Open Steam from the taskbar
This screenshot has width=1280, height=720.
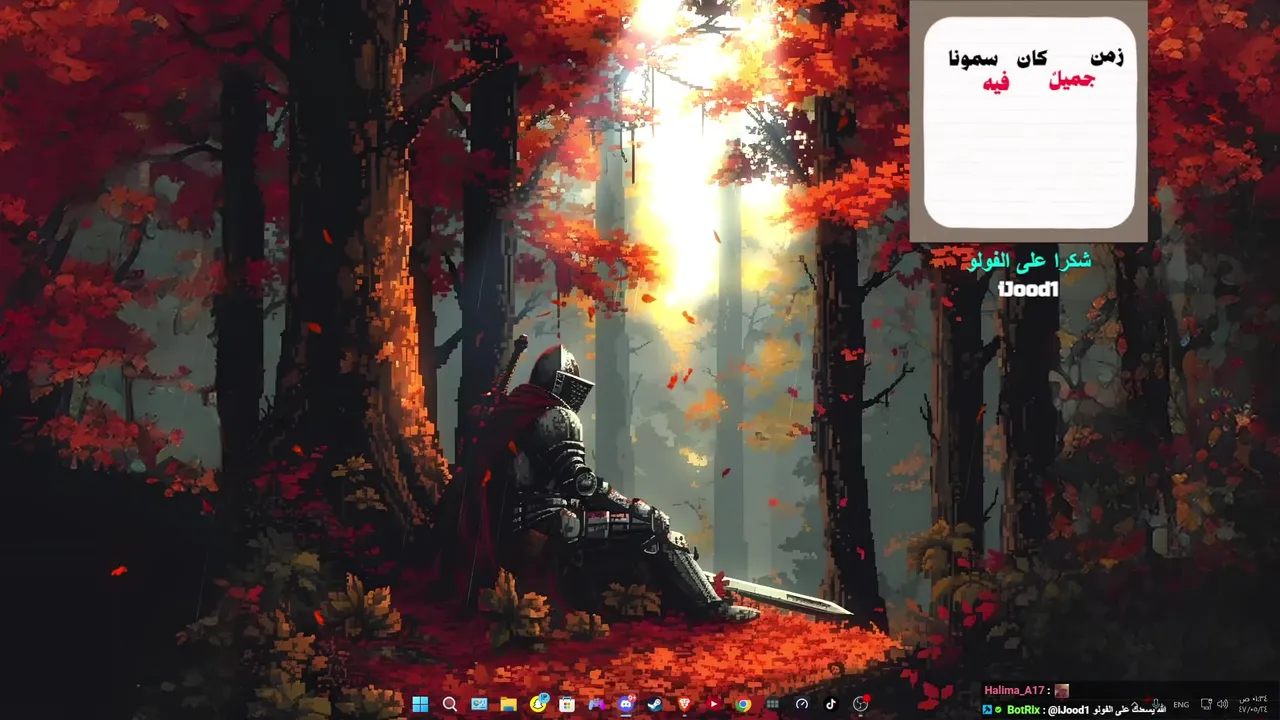(654, 704)
